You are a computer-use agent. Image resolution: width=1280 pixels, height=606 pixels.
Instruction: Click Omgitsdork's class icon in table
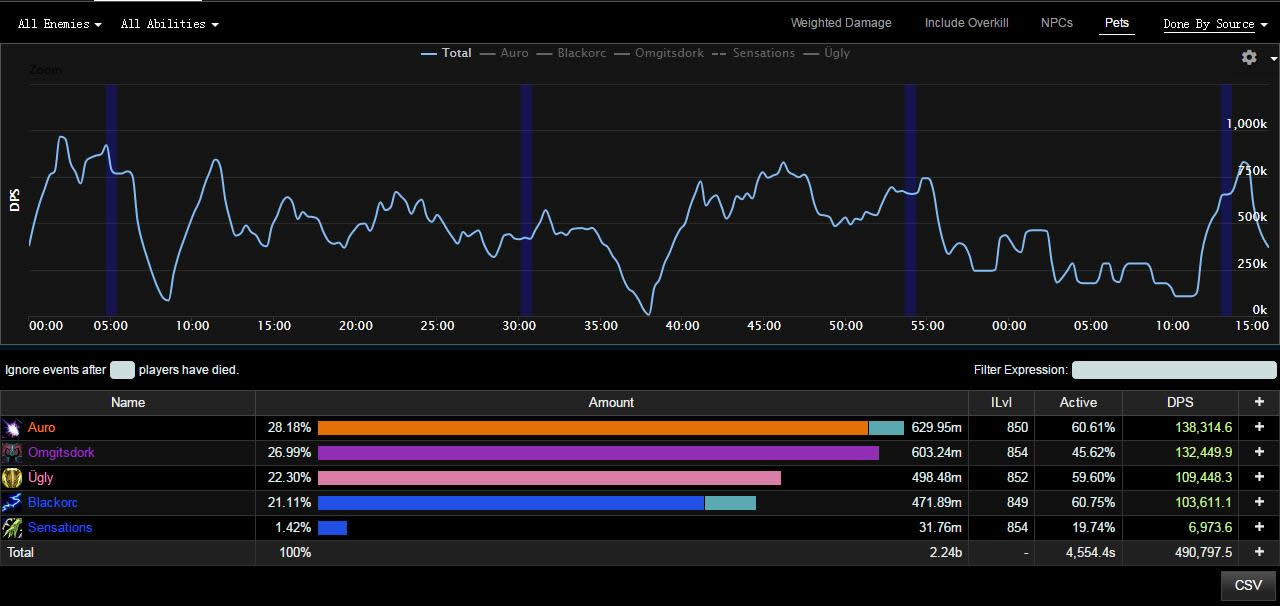click(12, 453)
